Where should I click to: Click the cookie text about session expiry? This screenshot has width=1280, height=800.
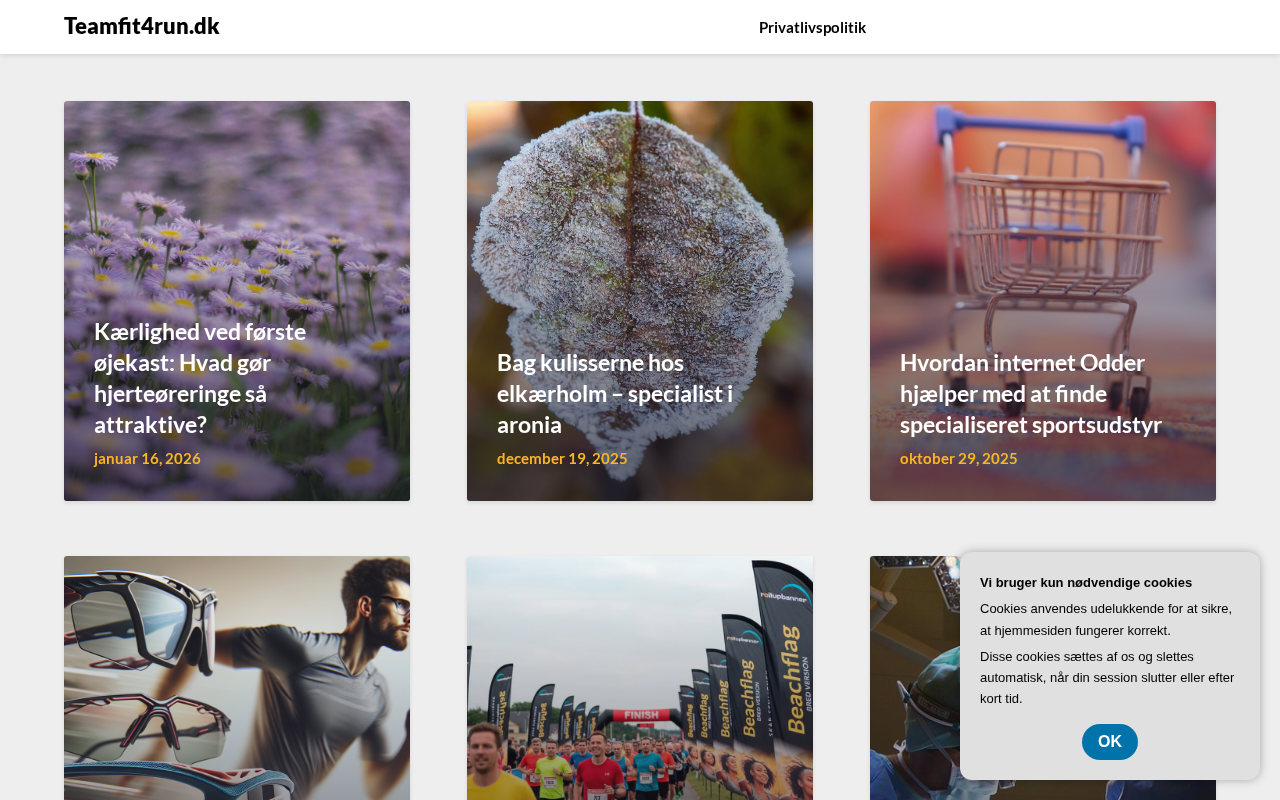click(1107, 678)
